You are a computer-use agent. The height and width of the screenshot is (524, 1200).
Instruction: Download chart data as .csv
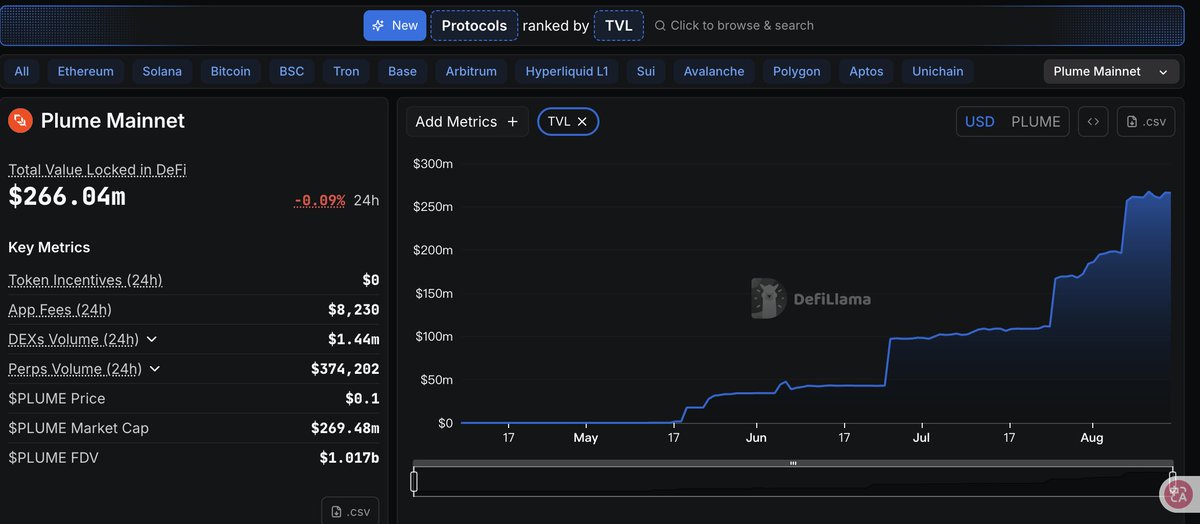[1146, 121]
